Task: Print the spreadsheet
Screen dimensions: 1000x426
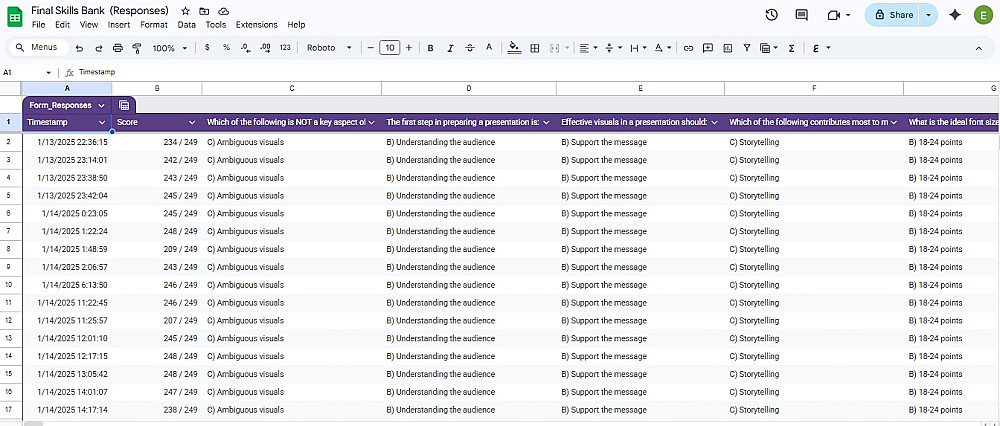Action: coord(118,48)
